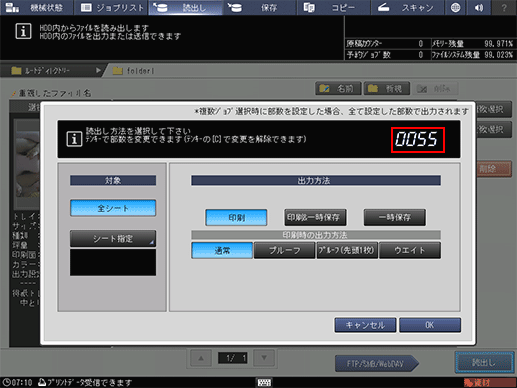Click the globe network icon
This screenshot has height=388, width=517.
coord(456,7)
